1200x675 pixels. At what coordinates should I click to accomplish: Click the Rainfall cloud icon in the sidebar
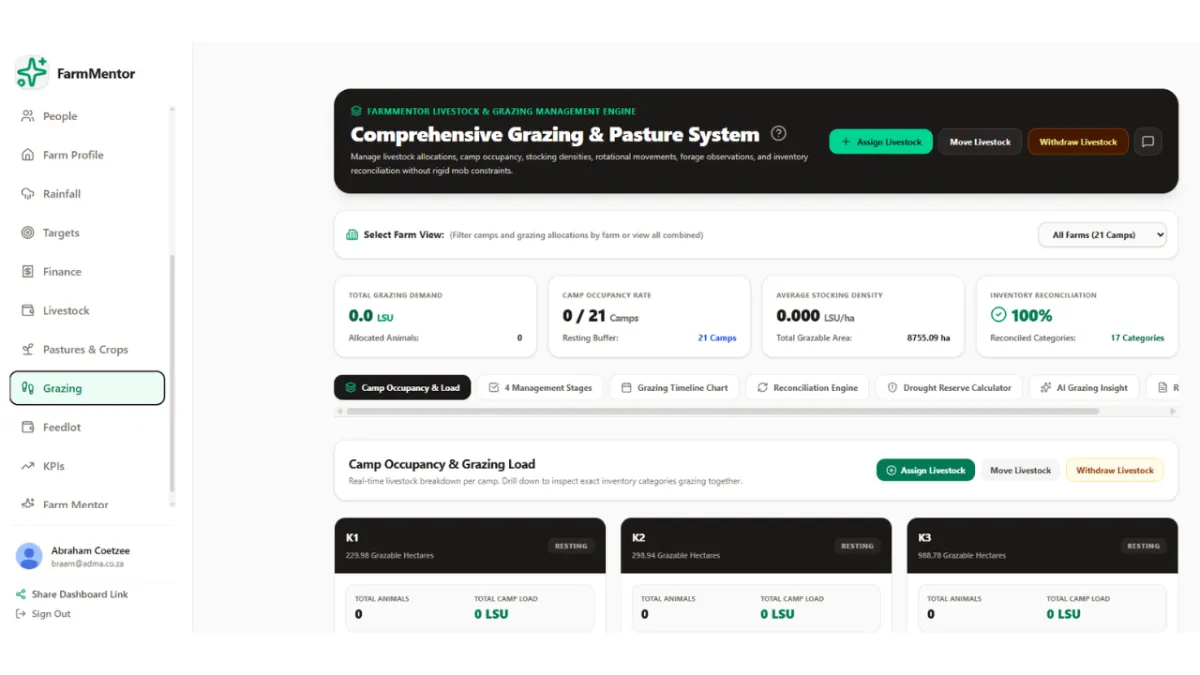point(28,194)
